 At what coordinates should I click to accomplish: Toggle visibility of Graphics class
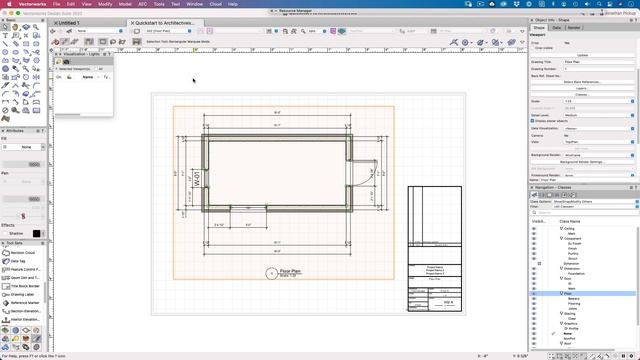click(534, 324)
